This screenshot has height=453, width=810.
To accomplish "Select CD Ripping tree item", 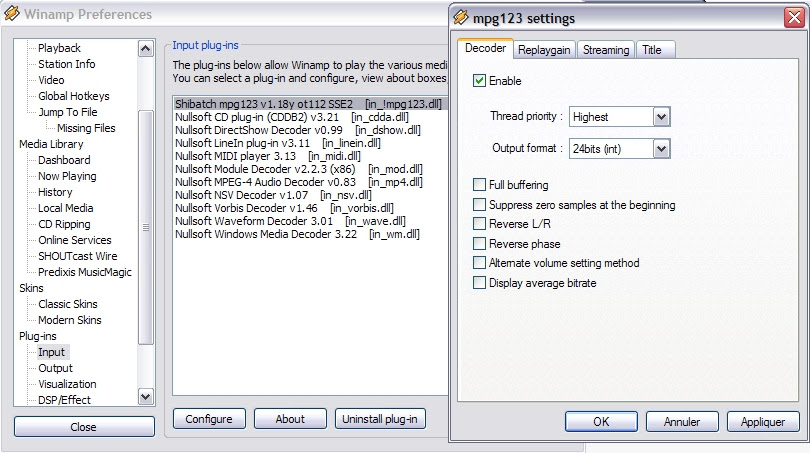I will [x=64, y=224].
